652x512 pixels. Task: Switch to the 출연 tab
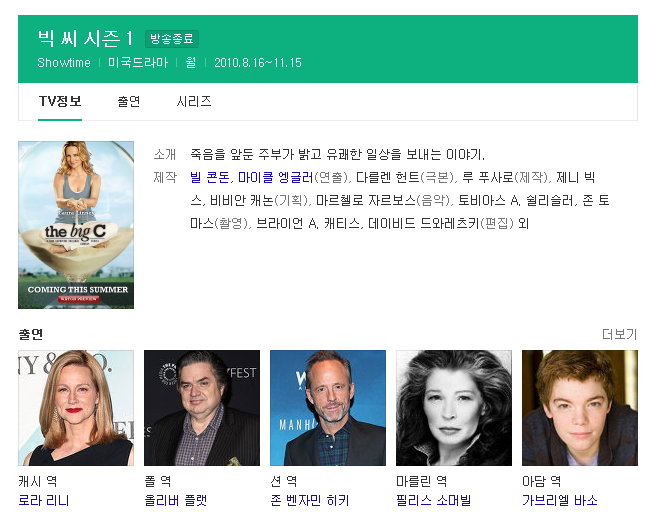129,101
